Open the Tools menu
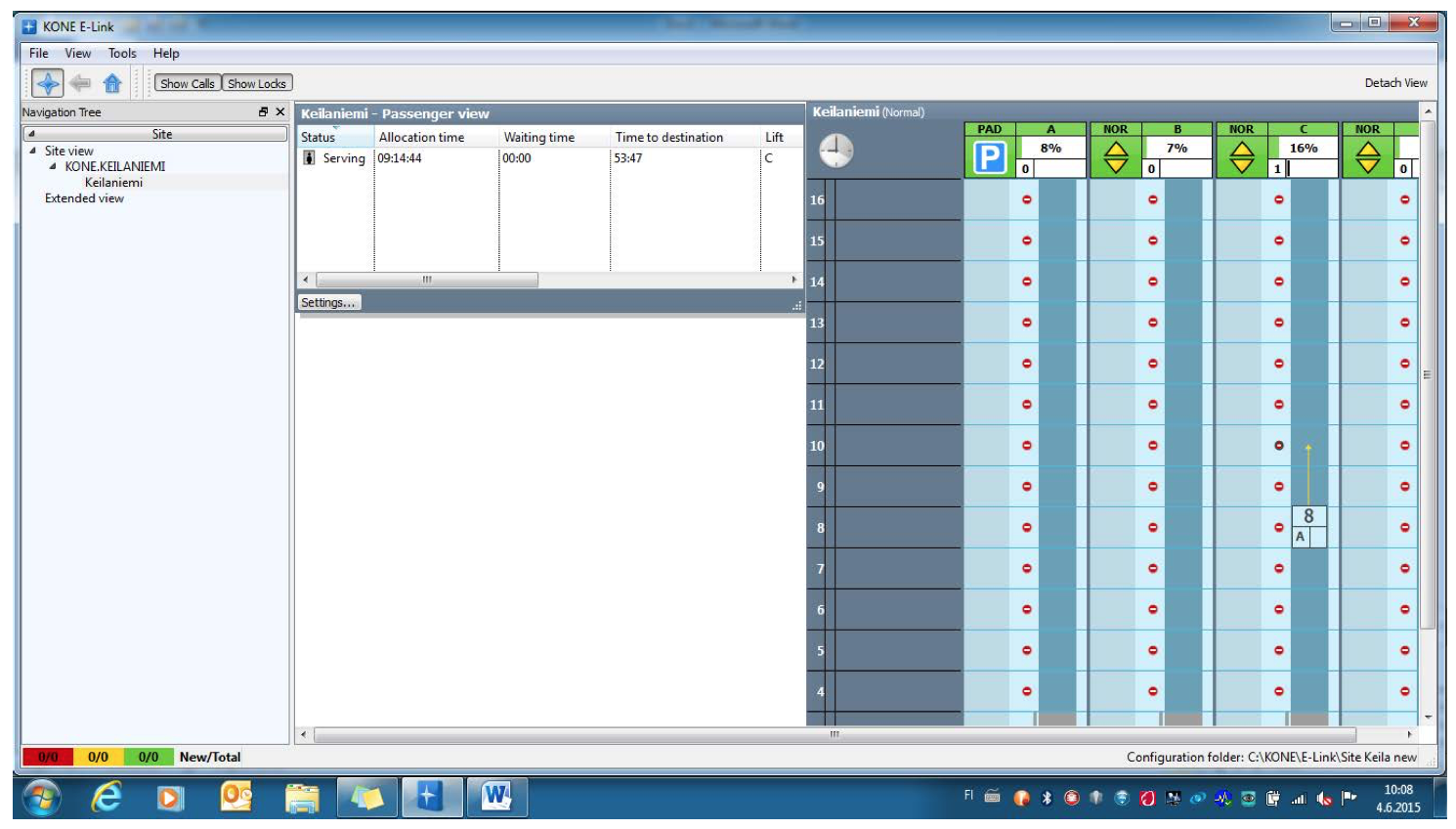Viewport: 1456px width, 829px height. coord(122,54)
